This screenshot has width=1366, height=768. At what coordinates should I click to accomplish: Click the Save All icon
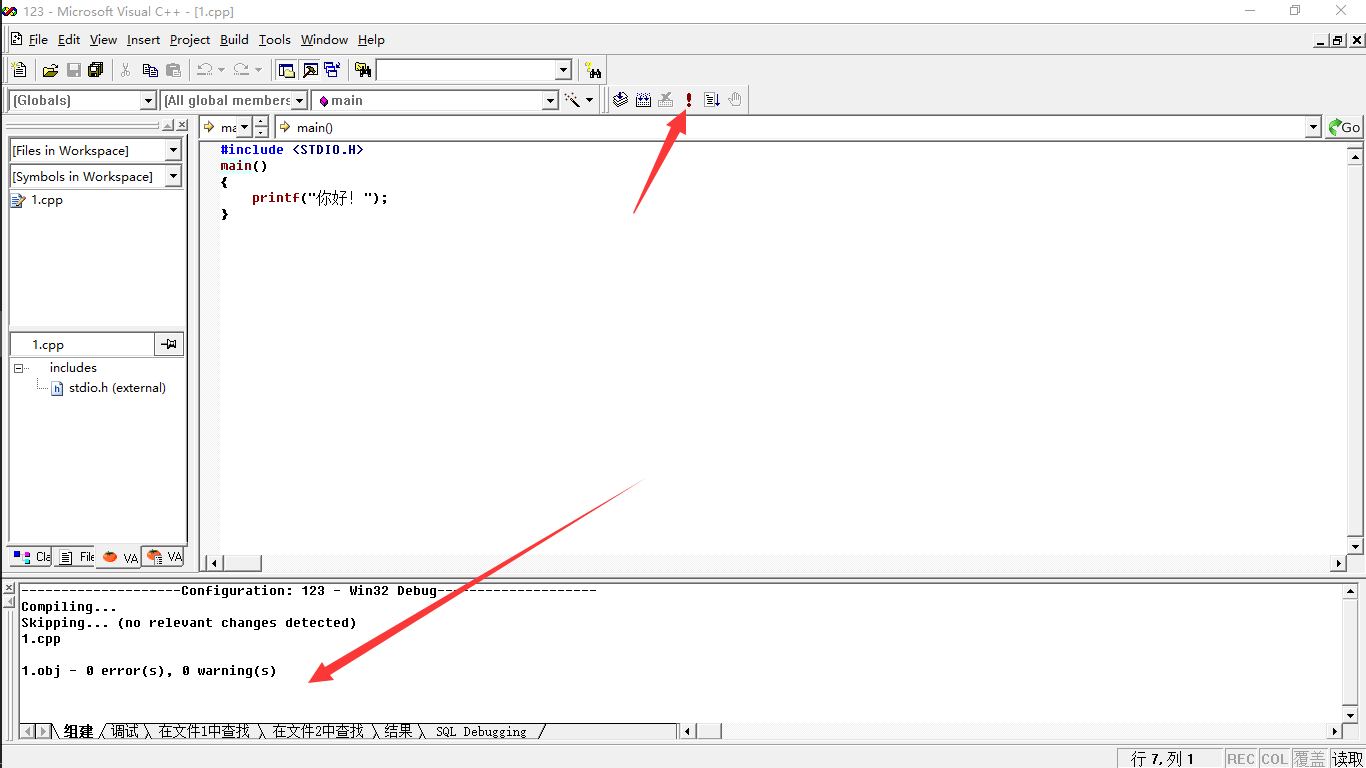[x=96, y=70]
